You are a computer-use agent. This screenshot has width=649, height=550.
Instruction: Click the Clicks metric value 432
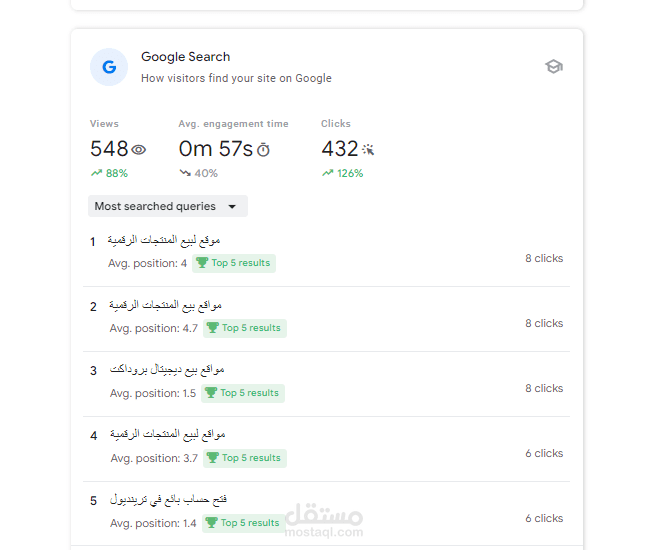click(x=340, y=149)
